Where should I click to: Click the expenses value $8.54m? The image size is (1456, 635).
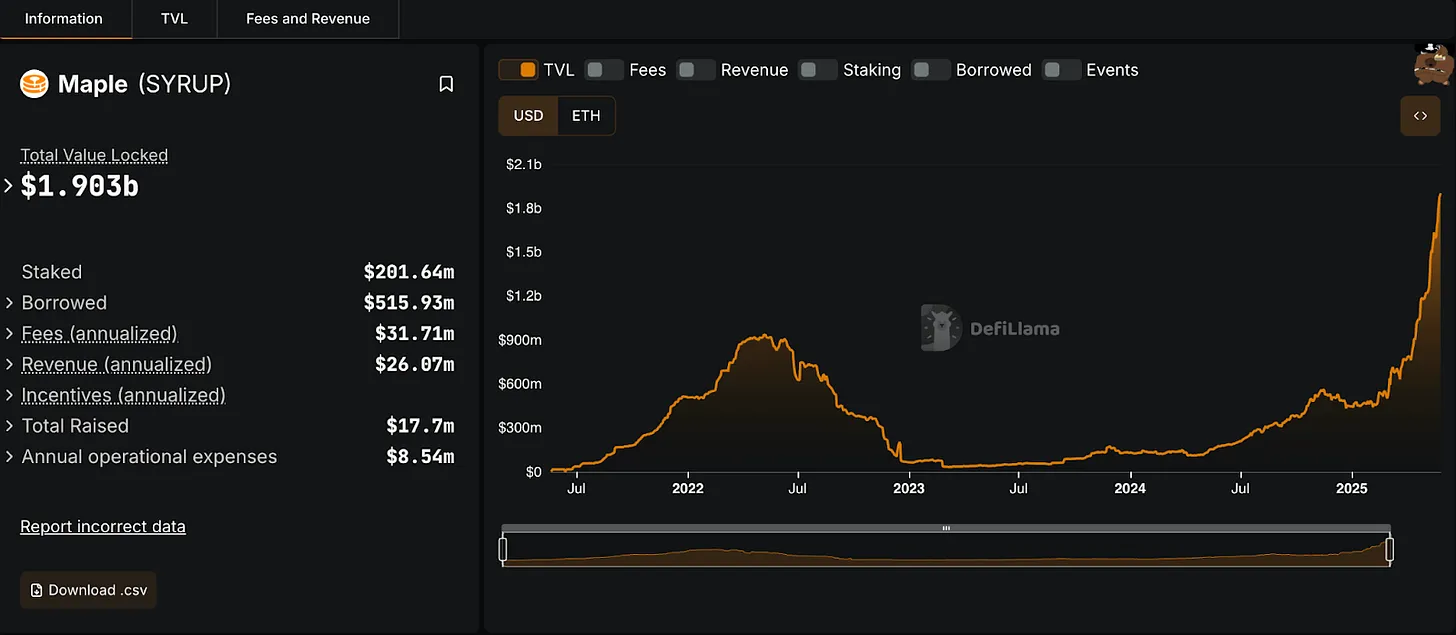(x=421, y=457)
